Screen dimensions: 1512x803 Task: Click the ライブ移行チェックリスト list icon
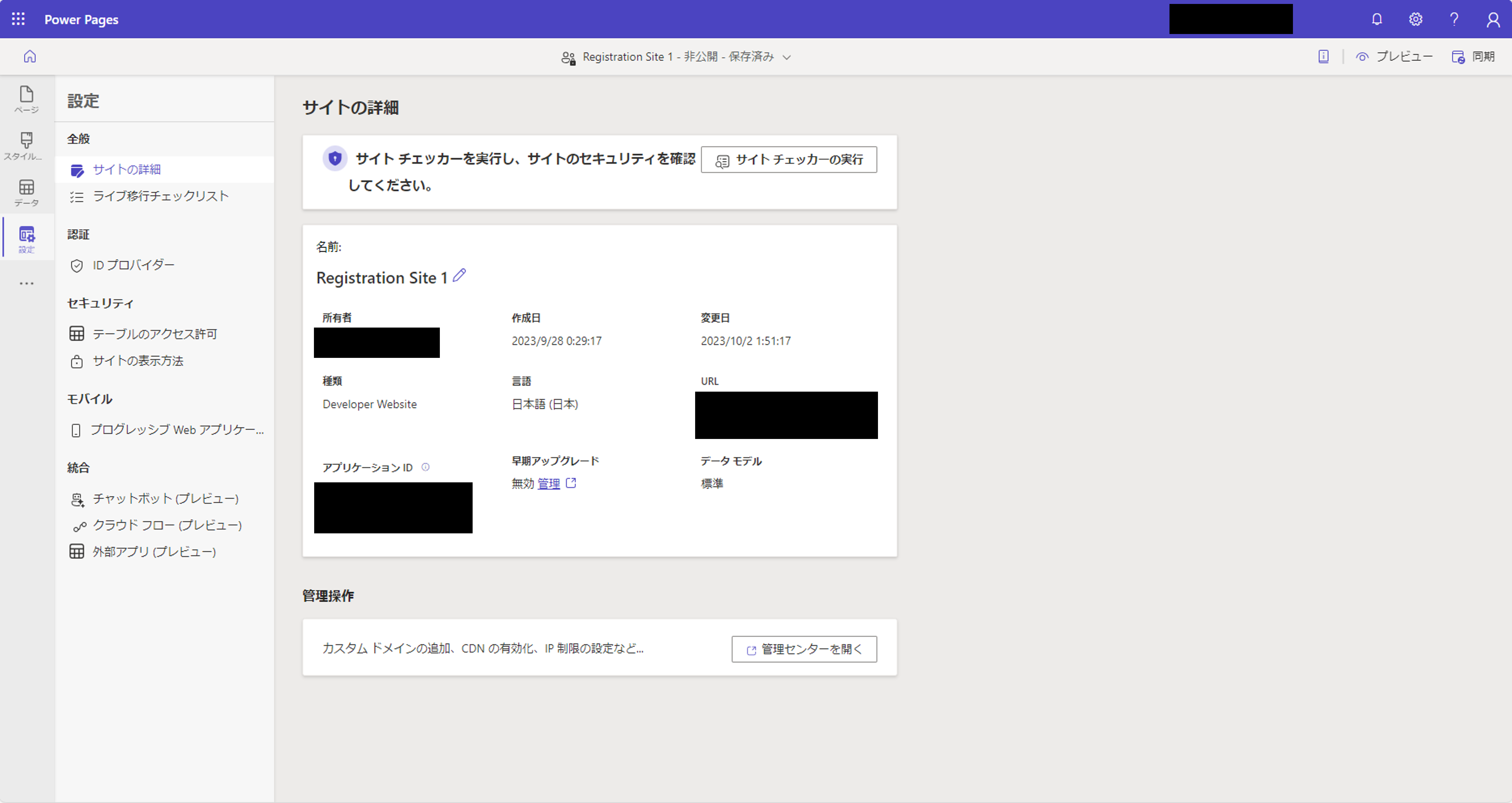77,197
